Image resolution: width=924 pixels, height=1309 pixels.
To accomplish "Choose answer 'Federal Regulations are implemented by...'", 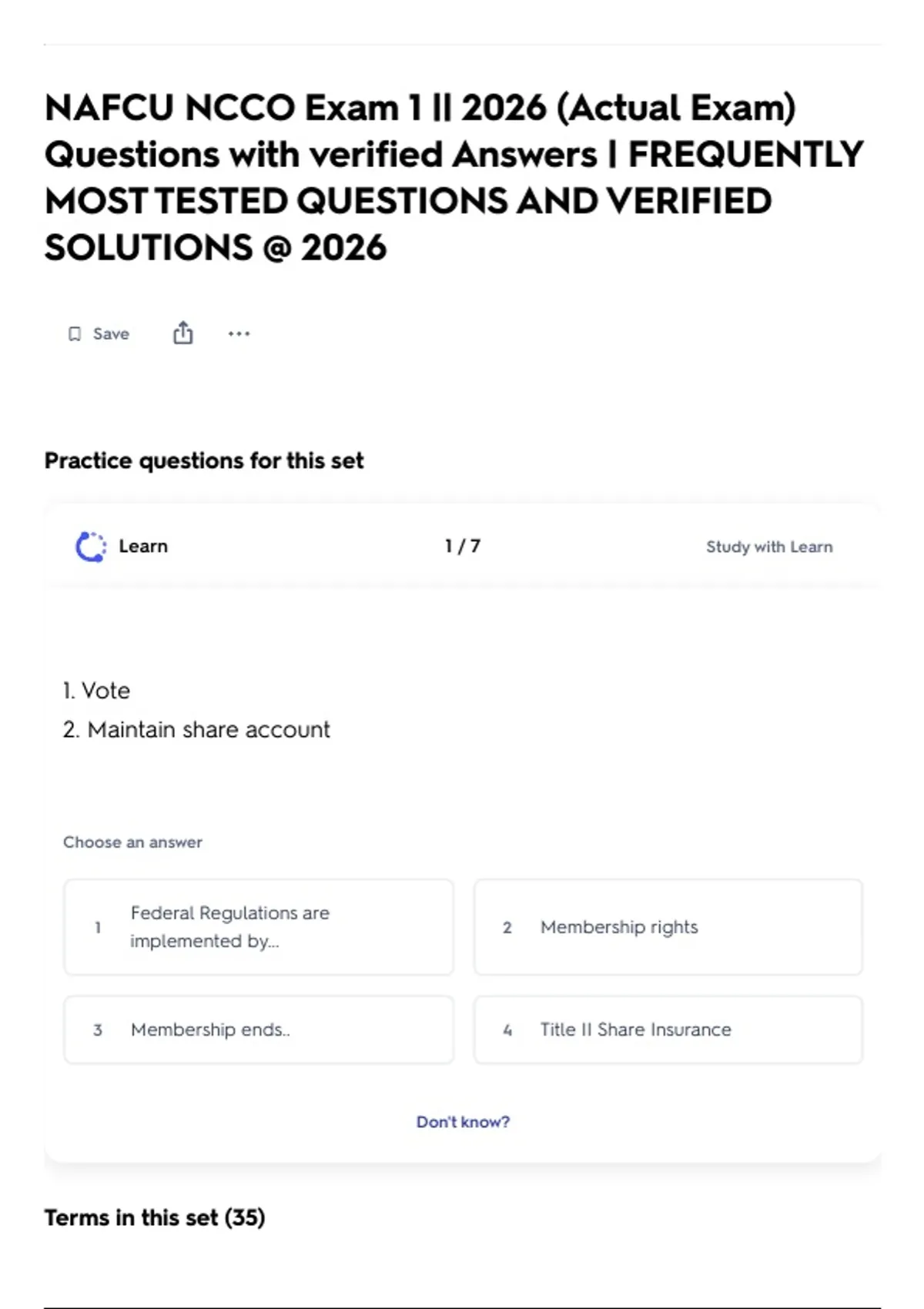I will pyautogui.click(x=259, y=927).
